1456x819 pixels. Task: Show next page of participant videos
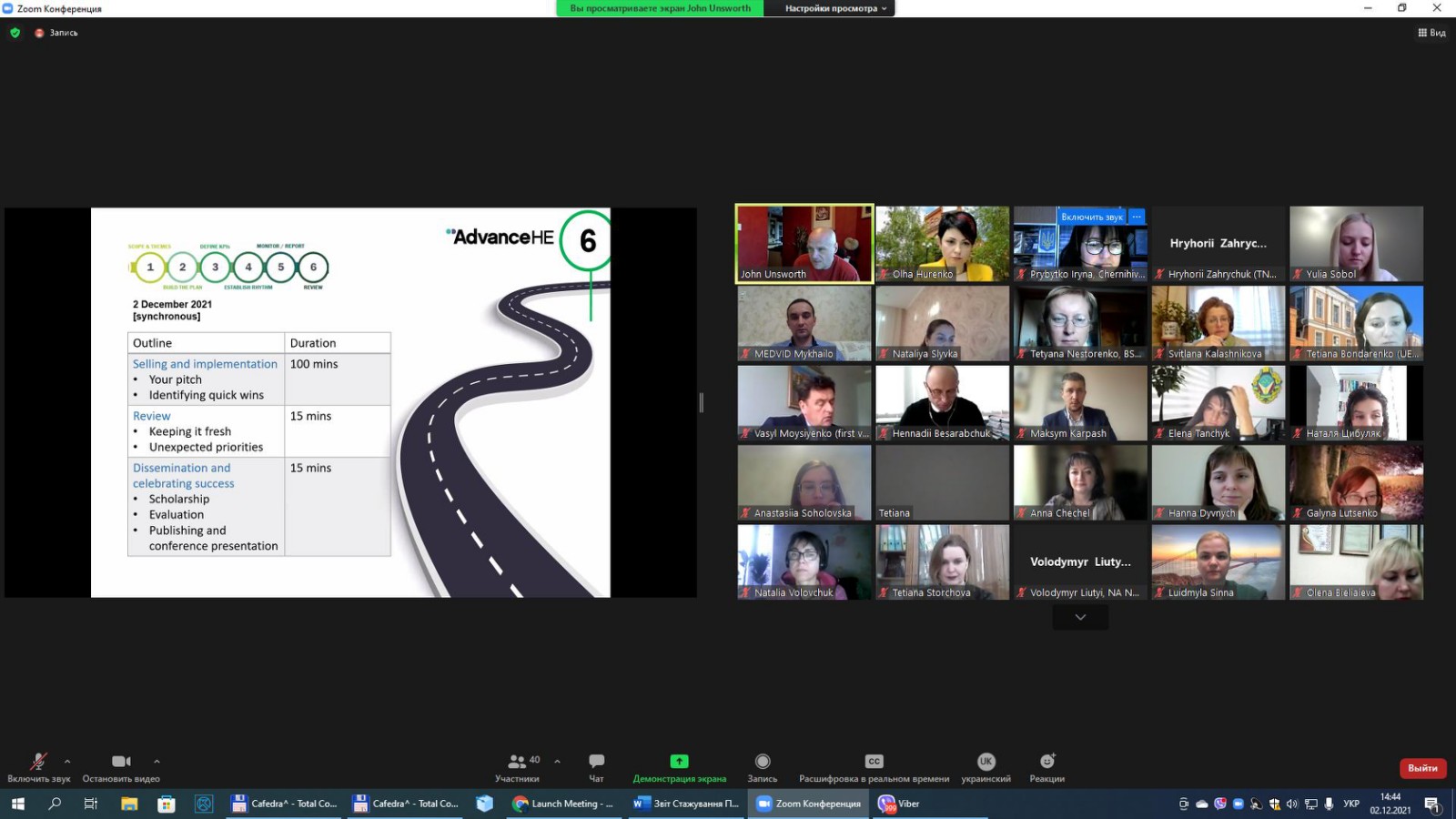coord(1080,617)
